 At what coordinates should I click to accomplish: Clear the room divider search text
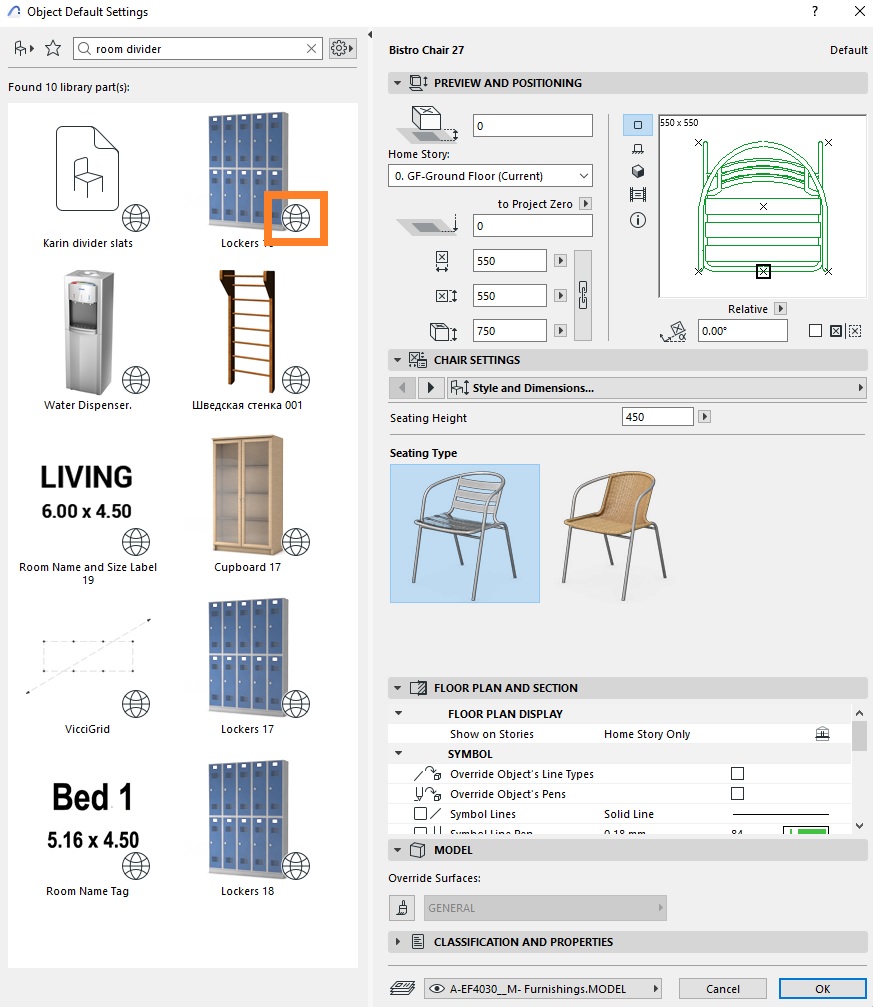click(x=312, y=49)
